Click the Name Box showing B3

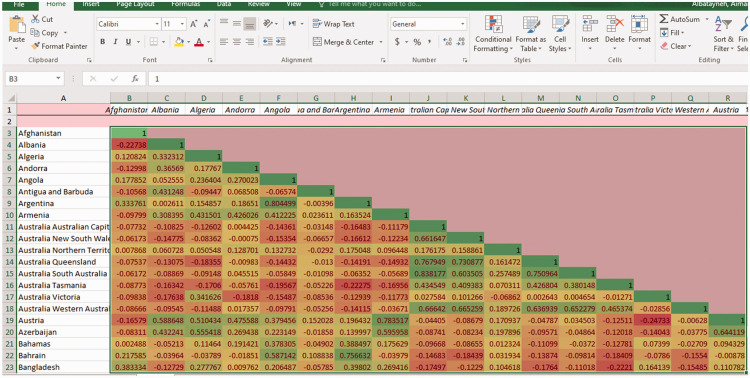(x=30, y=78)
